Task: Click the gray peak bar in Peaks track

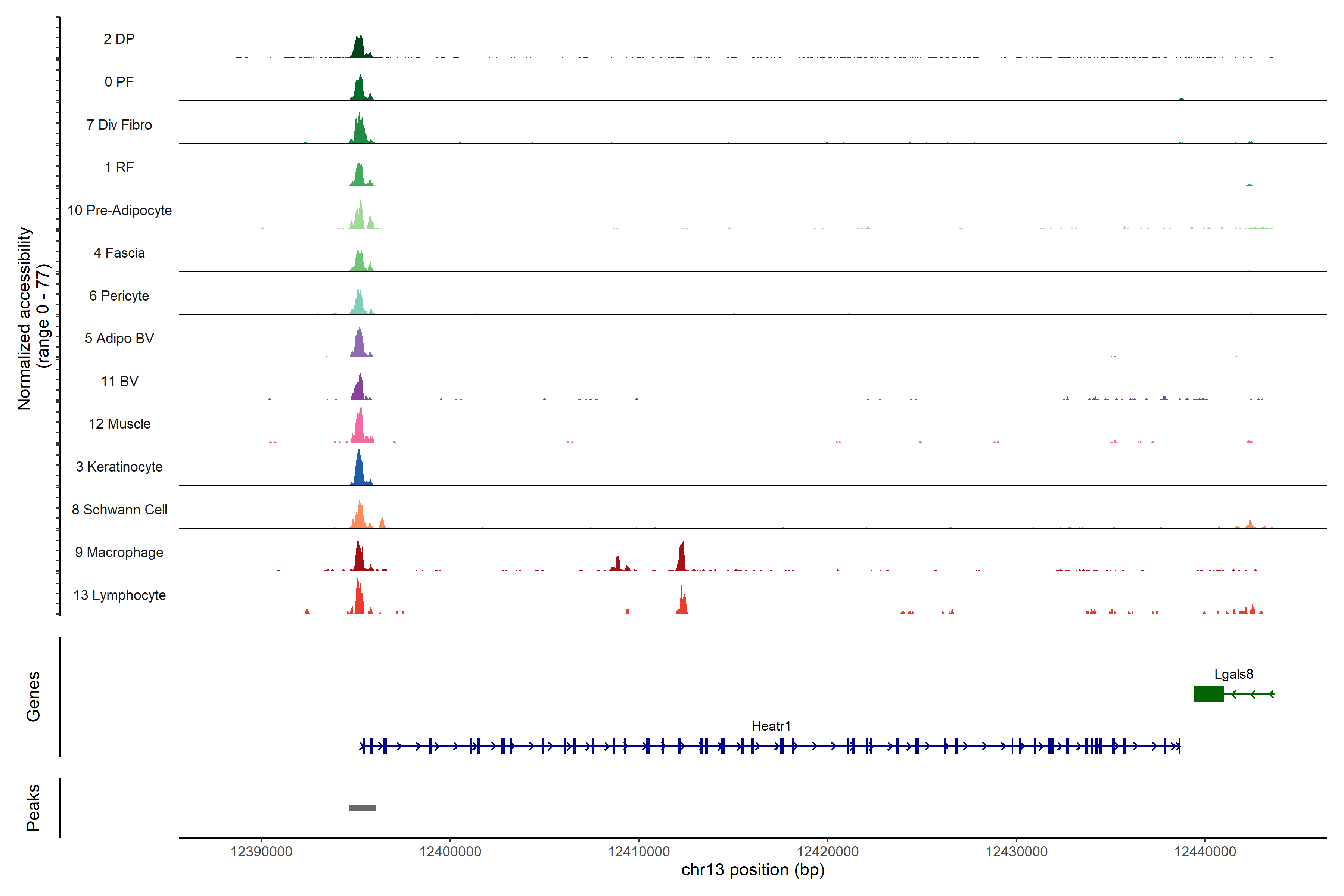Action: point(362,808)
